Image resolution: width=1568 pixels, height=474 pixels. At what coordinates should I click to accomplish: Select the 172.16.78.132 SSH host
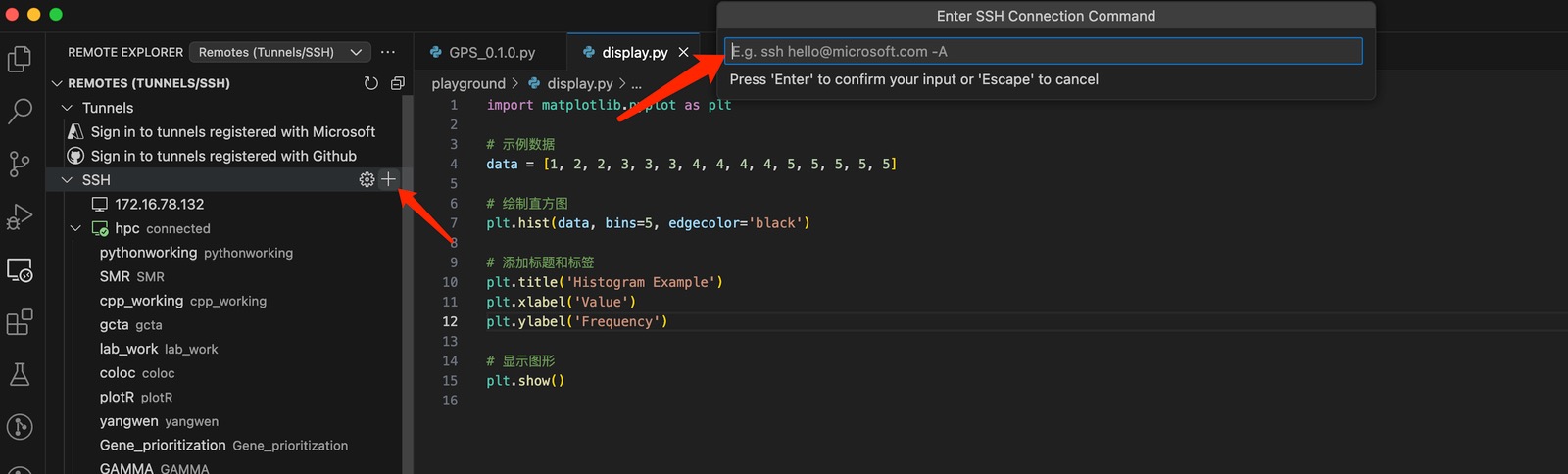pos(159,204)
